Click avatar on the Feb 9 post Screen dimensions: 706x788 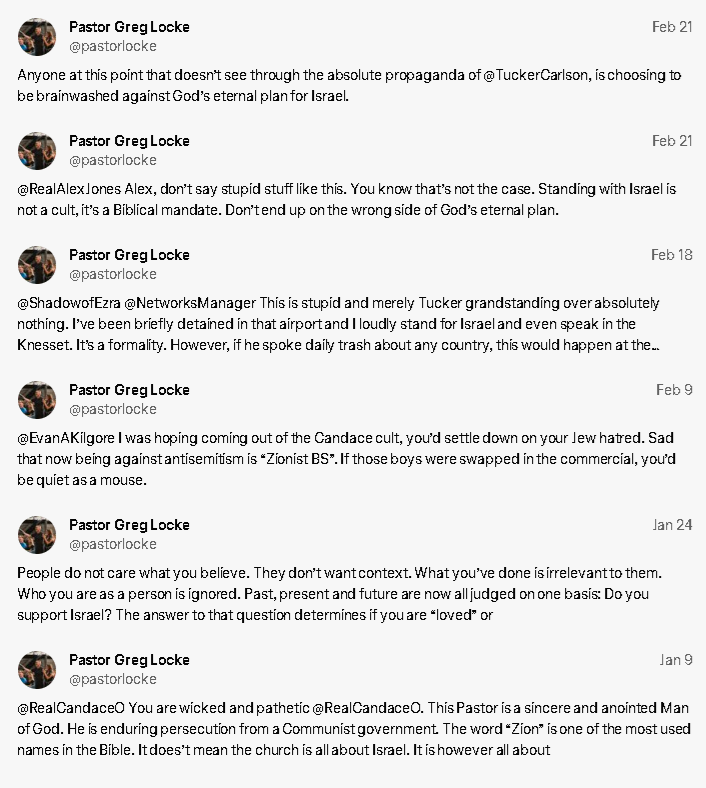37,400
